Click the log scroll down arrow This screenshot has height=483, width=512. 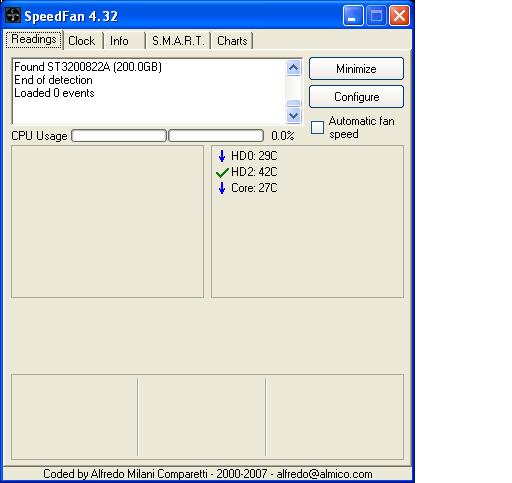pos(293,116)
